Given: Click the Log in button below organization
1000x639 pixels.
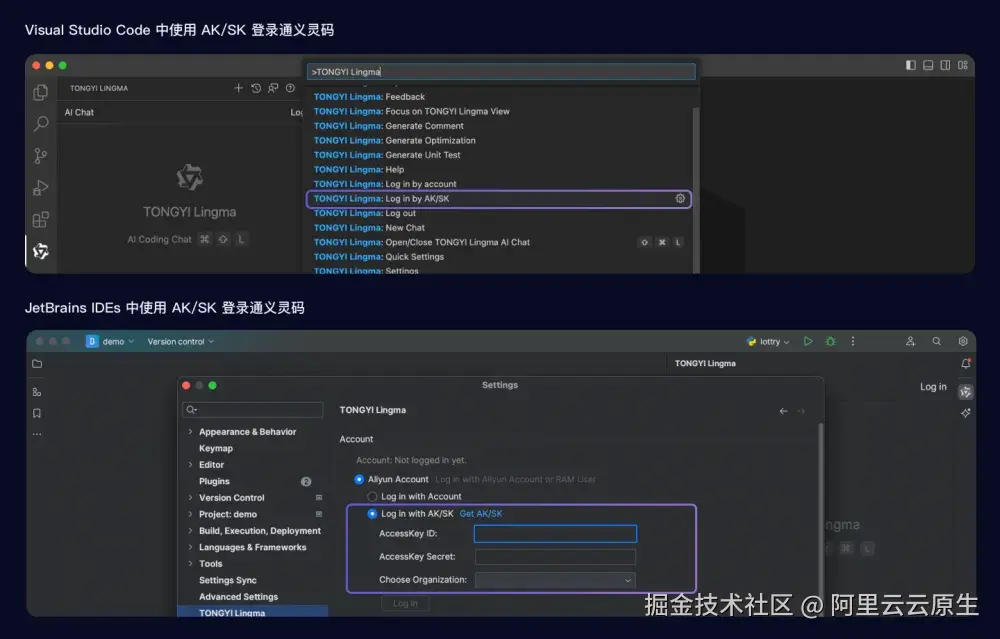Looking at the screenshot, I should pyautogui.click(x=405, y=603).
